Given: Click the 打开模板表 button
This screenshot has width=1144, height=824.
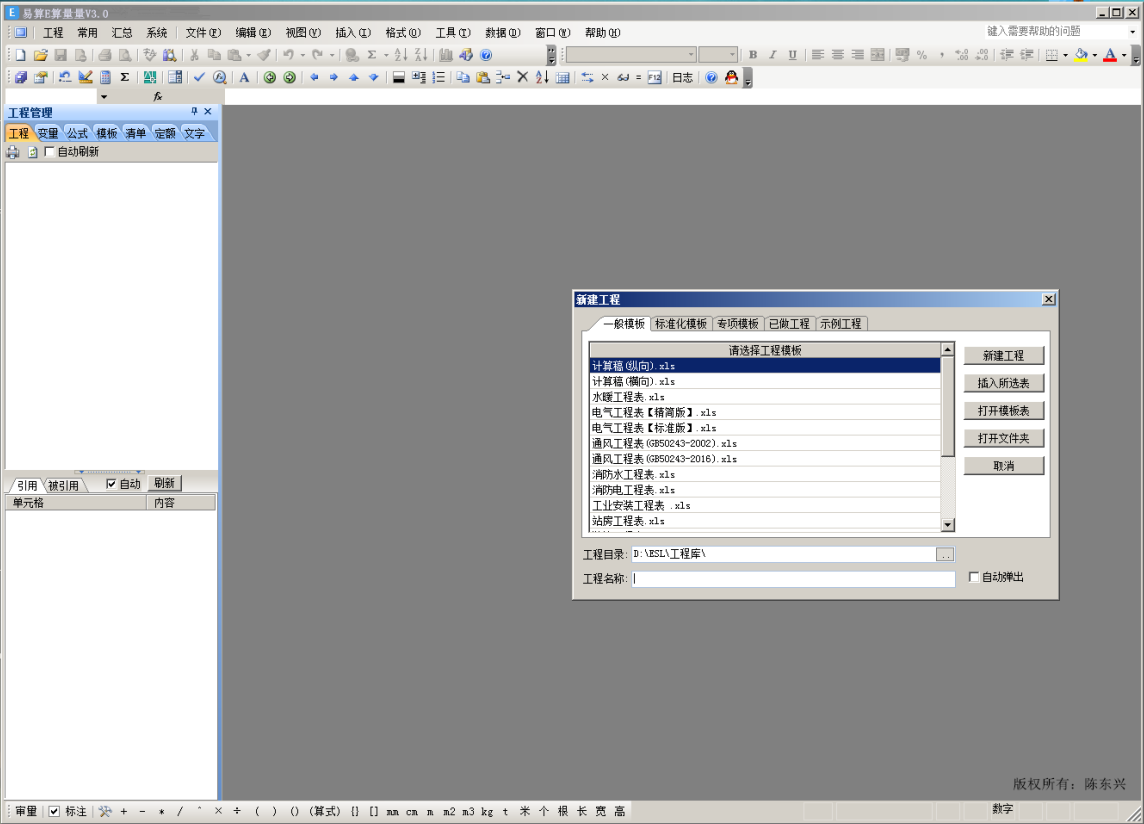Looking at the screenshot, I should click(x=1003, y=411).
